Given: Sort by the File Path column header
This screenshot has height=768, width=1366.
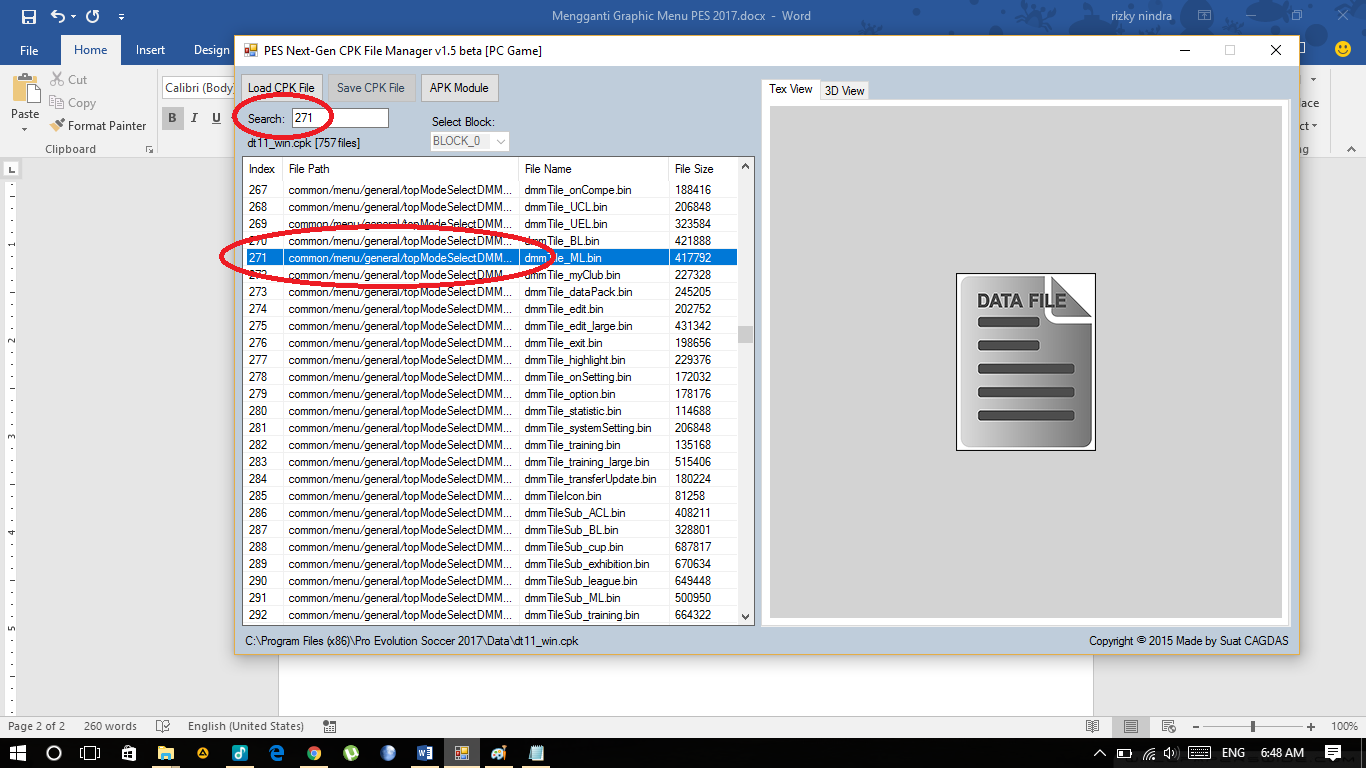Looking at the screenshot, I should coord(401,169).
